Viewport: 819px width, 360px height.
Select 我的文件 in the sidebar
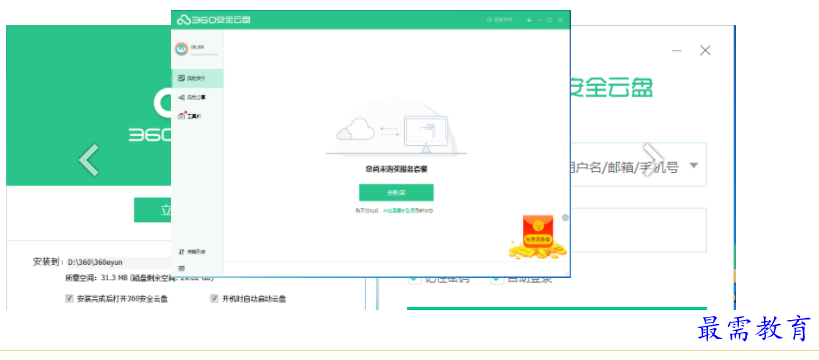click(x=197, y=78)
